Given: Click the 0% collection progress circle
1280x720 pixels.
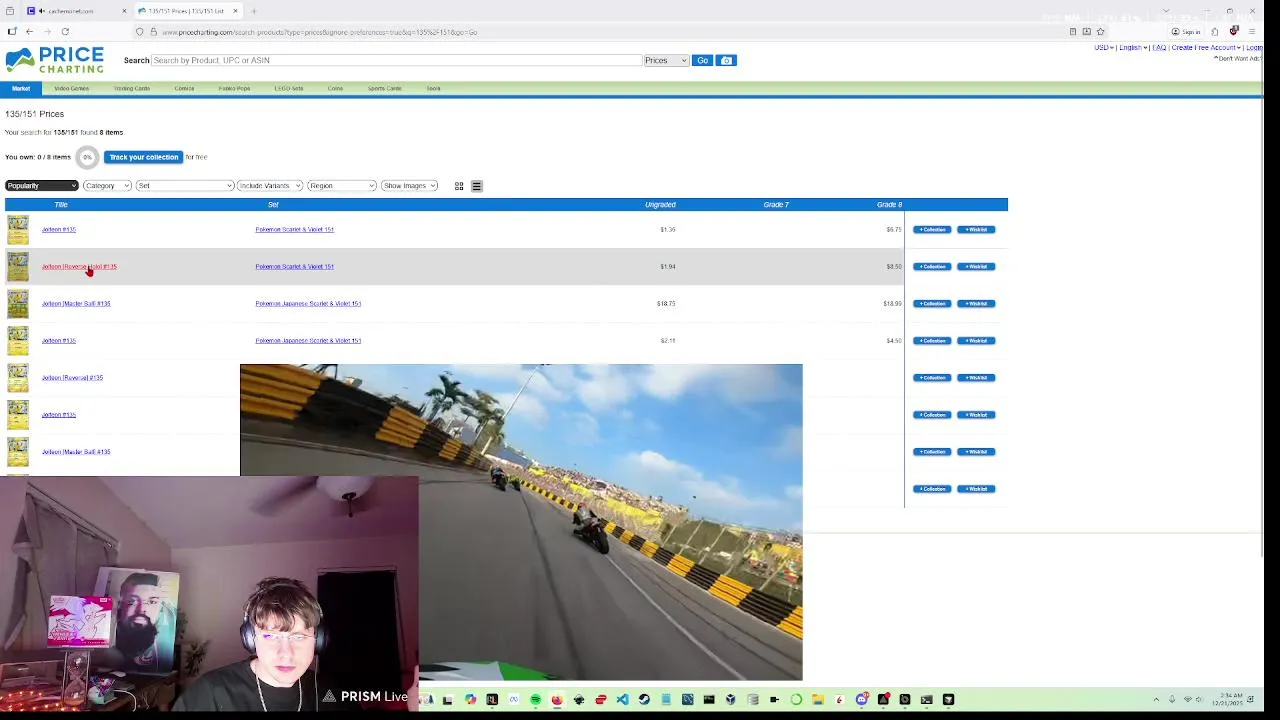Looking at the screenshot, I should (87, 157).
